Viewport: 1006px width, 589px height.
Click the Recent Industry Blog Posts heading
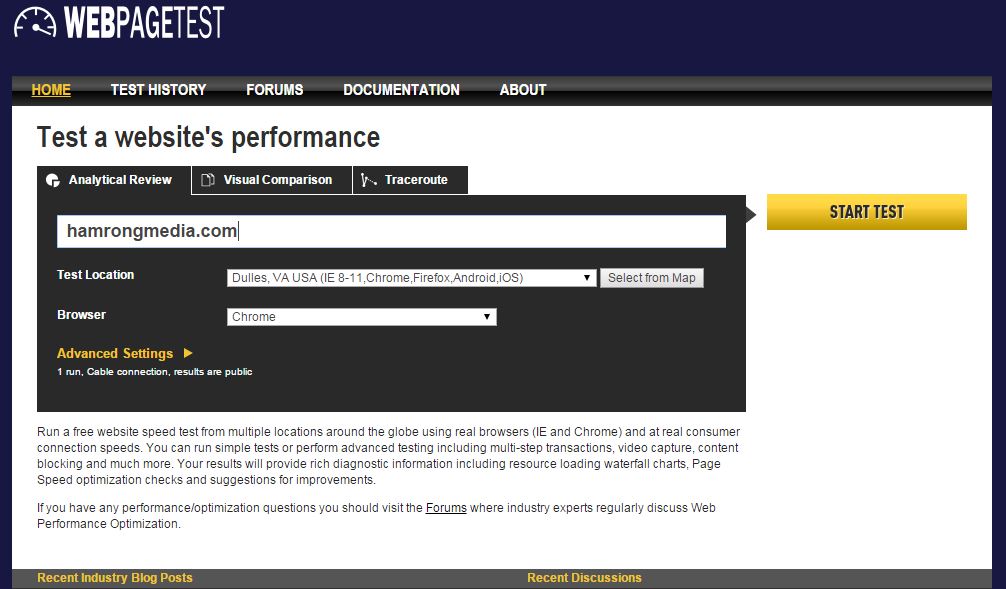[115, 577]
